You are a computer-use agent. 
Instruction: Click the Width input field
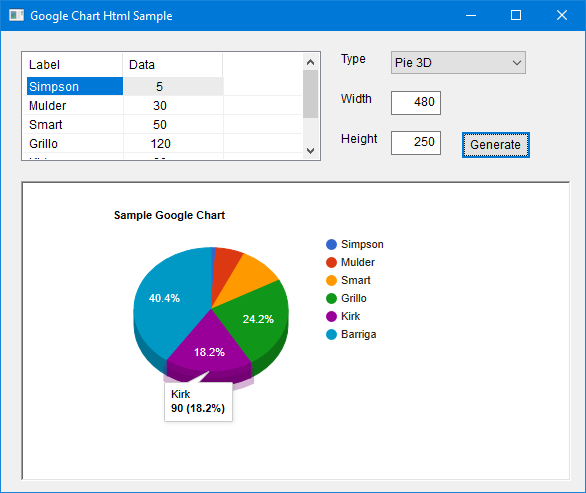click(416, 103)
